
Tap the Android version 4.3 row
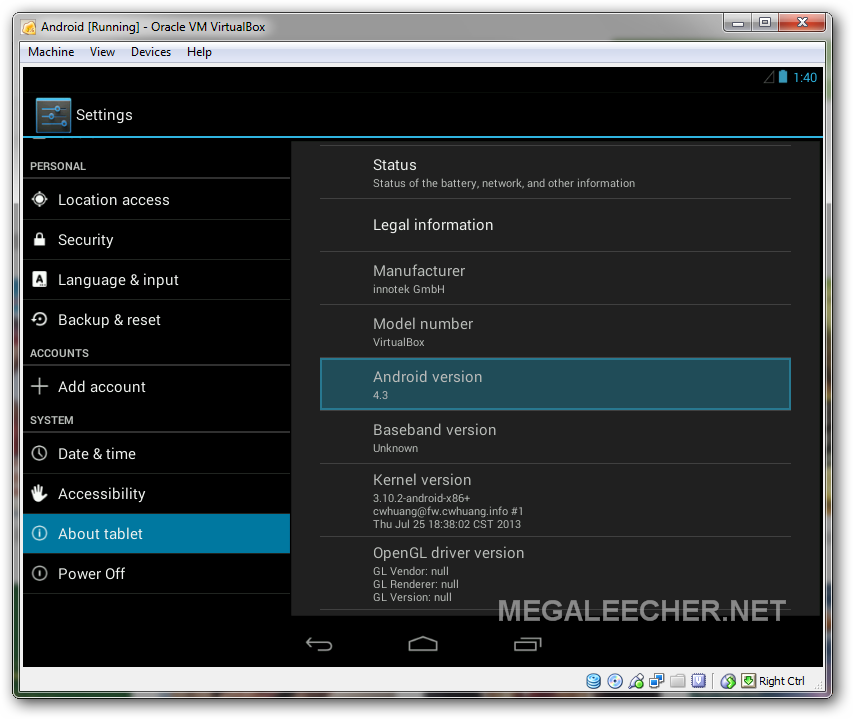click(555, 384)
